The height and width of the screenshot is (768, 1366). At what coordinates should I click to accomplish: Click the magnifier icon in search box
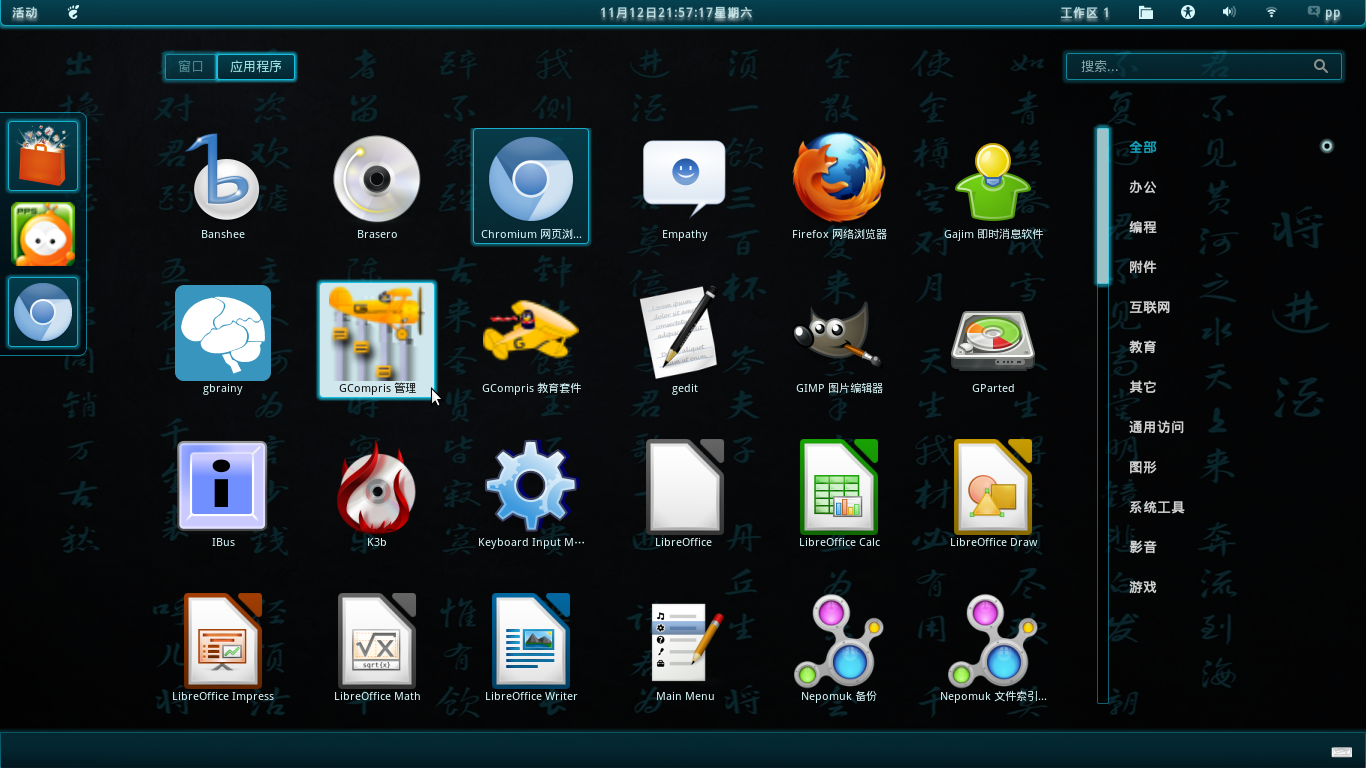point(1321,66)
